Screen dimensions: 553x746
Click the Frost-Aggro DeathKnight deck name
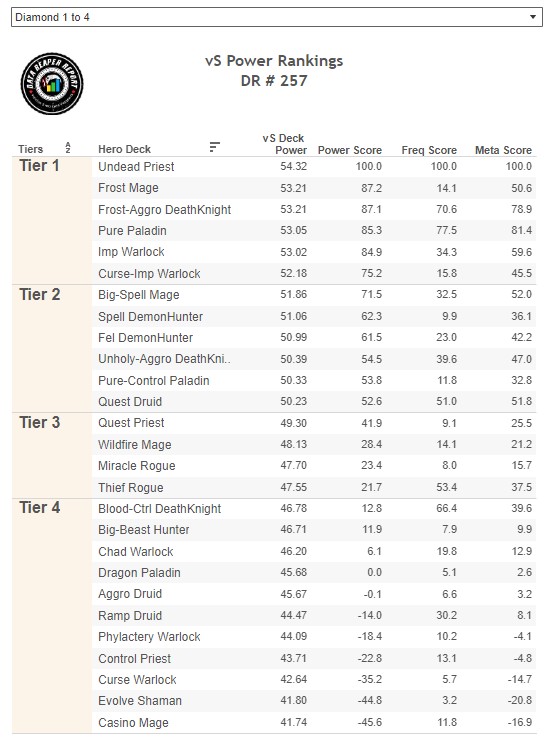pos(164,209)
